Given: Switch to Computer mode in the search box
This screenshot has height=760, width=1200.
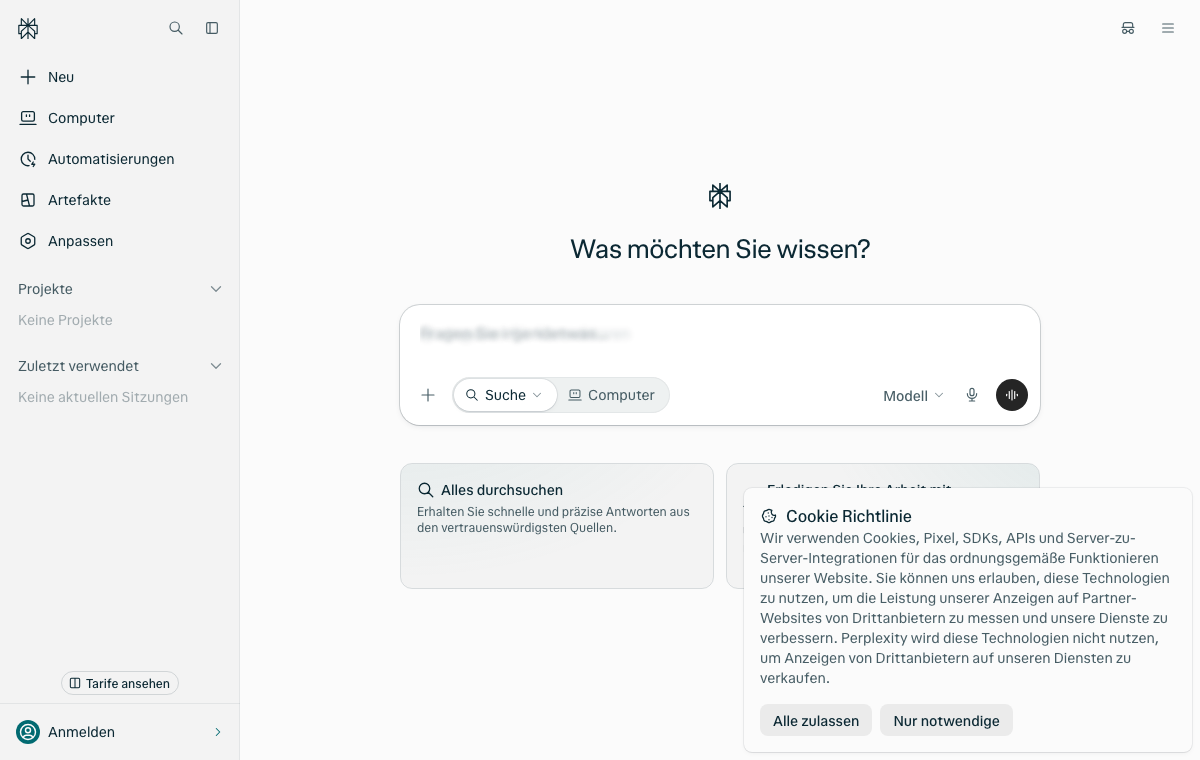Looking at the screenshot, I should point(612,395).
